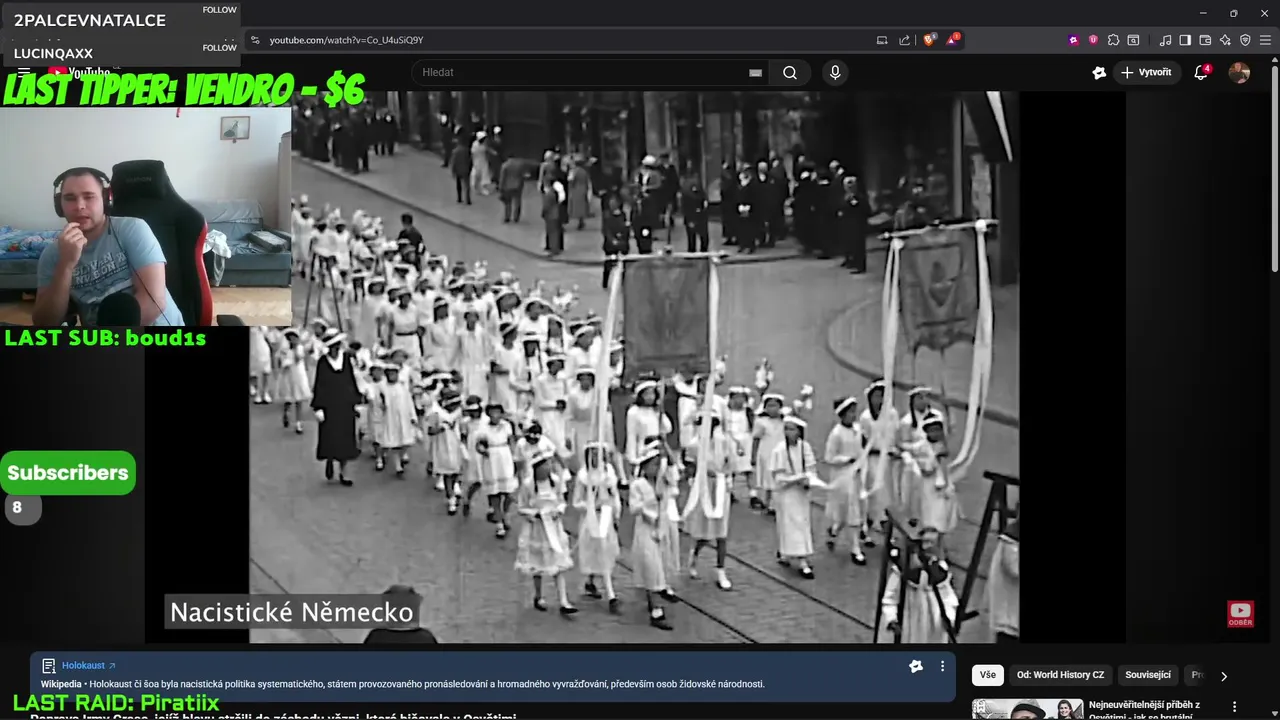Click the site settings icon left of URL
The height and width of the screenshot is (720, 1280).
point(255,40)
